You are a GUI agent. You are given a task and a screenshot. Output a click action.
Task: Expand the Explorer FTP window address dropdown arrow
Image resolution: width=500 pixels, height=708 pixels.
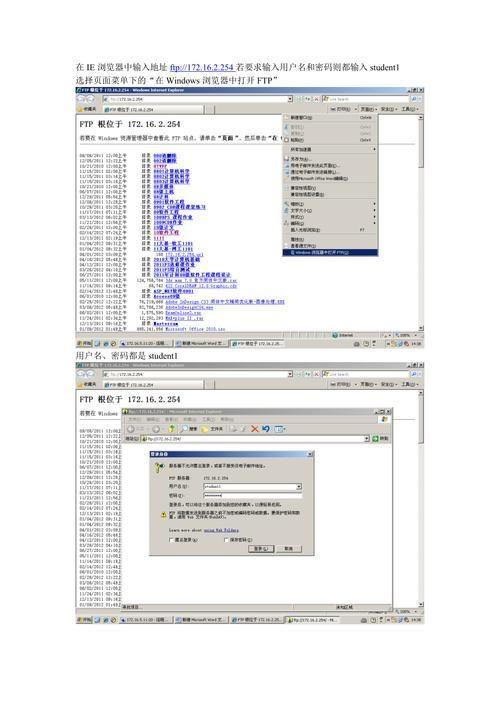pos(367,439)
